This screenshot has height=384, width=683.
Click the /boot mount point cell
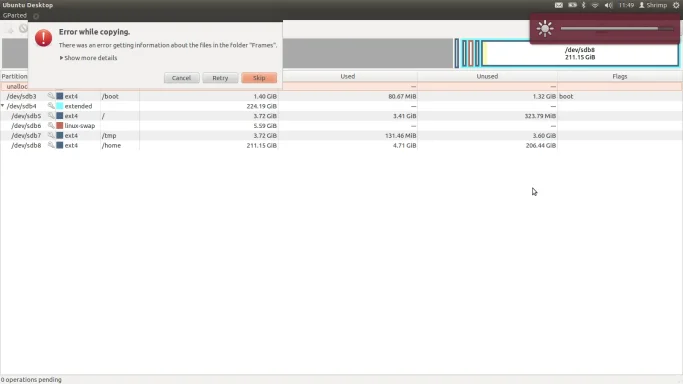coord(110,96)
